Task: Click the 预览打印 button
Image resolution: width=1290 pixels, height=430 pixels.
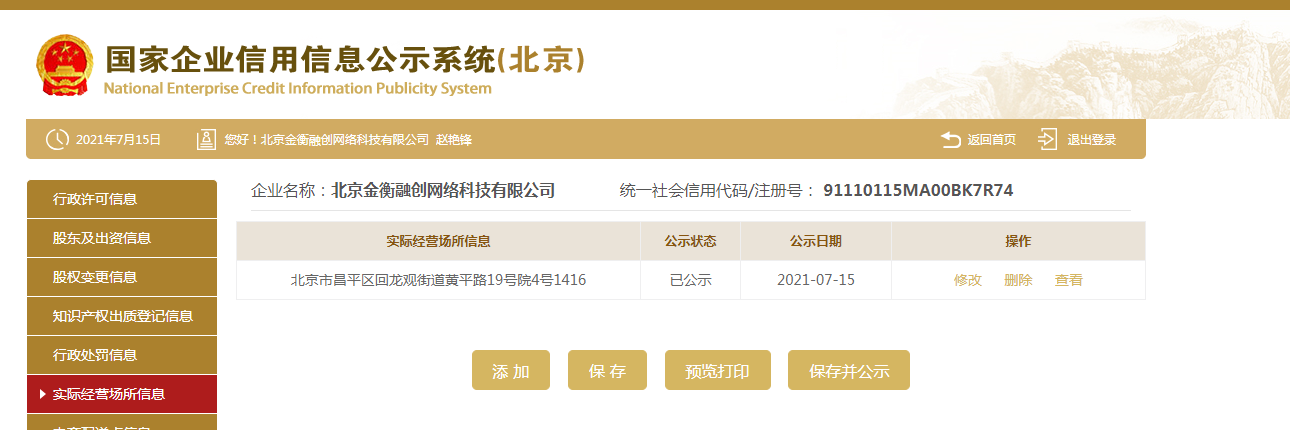Action: tap(717, 370)
